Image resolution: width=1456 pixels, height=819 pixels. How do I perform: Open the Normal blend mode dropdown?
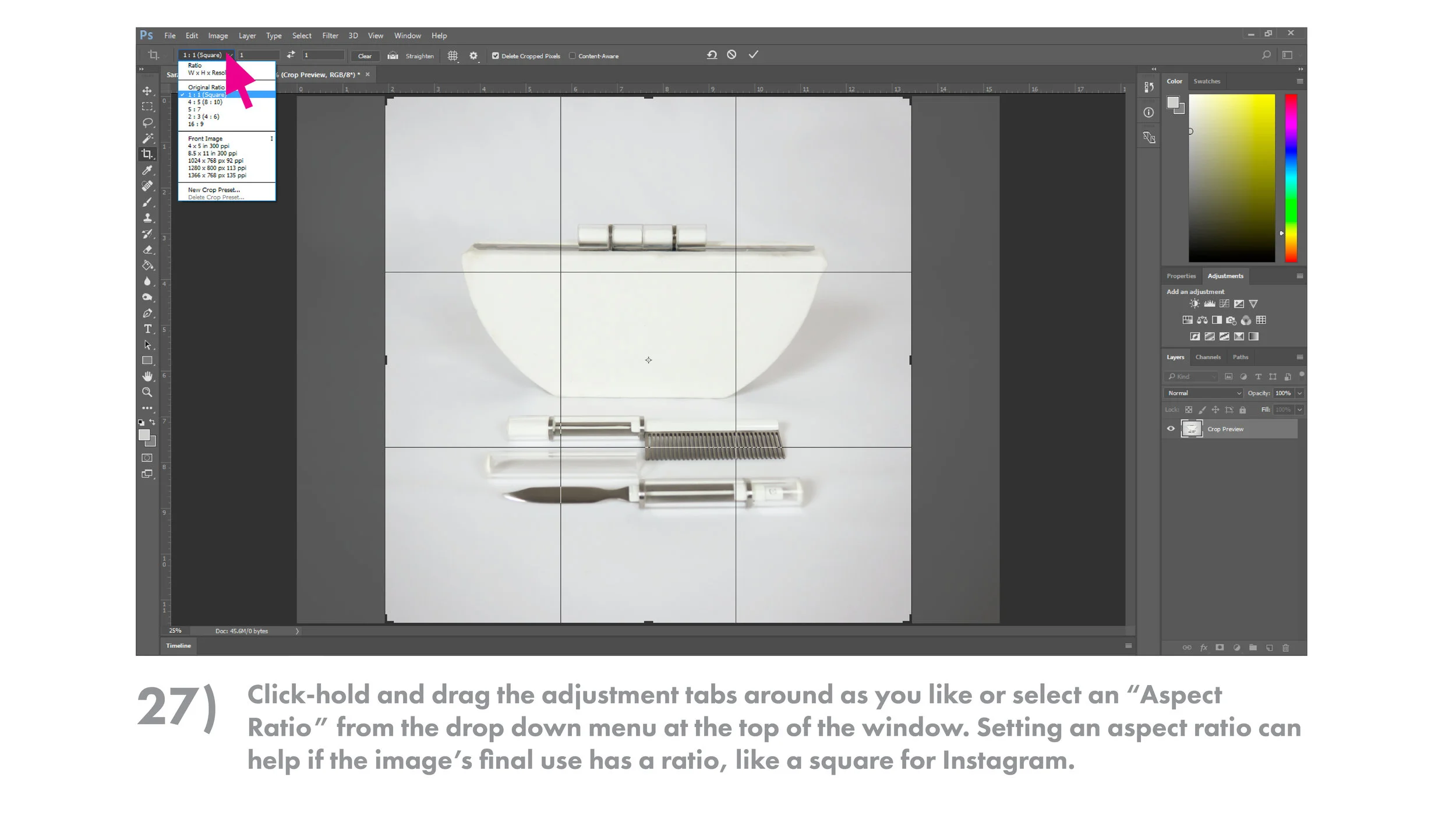pos(1204,393)
